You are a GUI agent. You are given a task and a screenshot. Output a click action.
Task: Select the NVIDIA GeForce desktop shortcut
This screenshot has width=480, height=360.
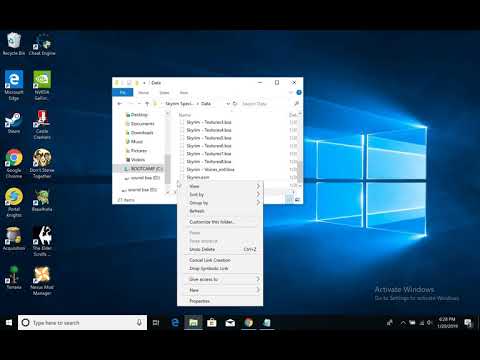(42, 85)
